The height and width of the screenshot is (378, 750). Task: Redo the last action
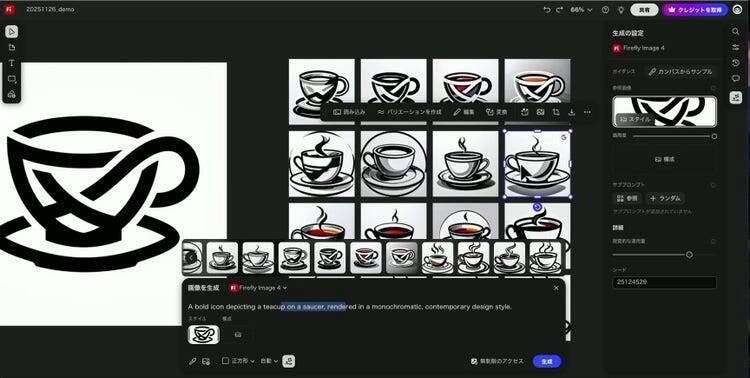point(560,10)
